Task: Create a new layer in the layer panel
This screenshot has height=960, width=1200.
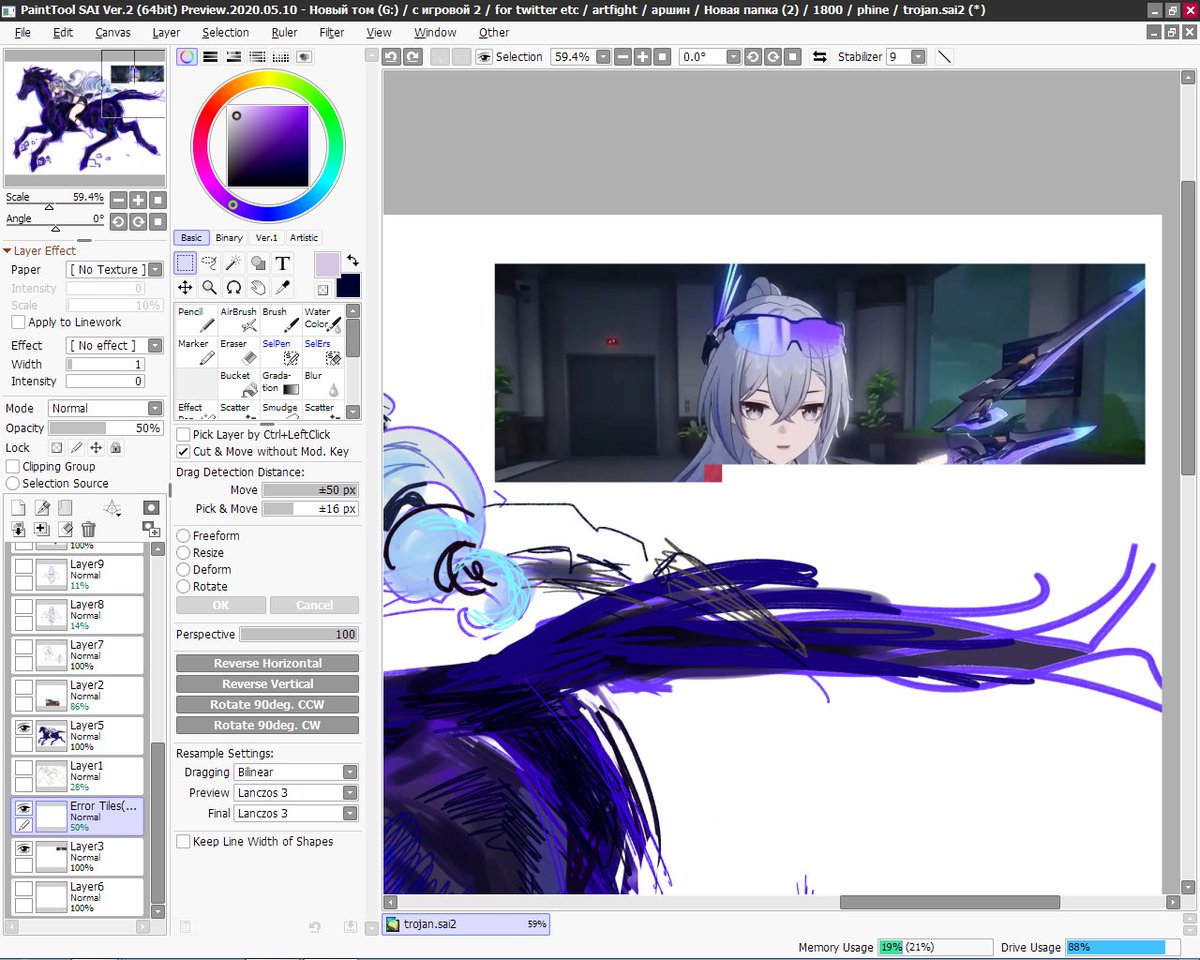Action: point(18,508)
